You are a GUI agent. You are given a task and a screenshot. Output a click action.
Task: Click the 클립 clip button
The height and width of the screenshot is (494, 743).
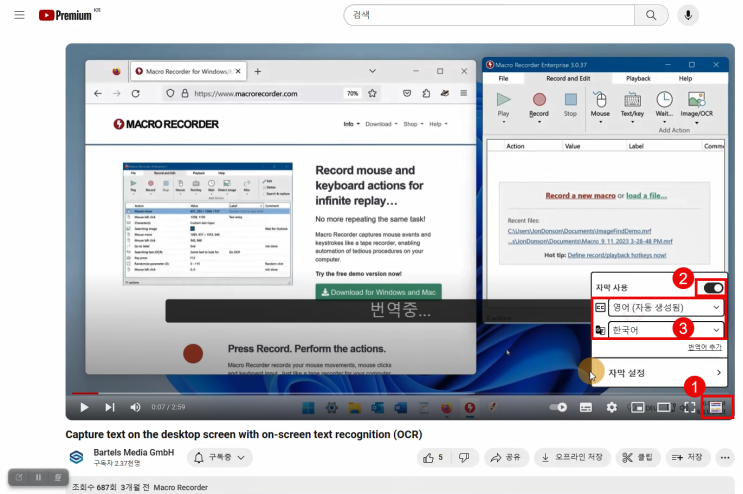[x=637, y=458]
